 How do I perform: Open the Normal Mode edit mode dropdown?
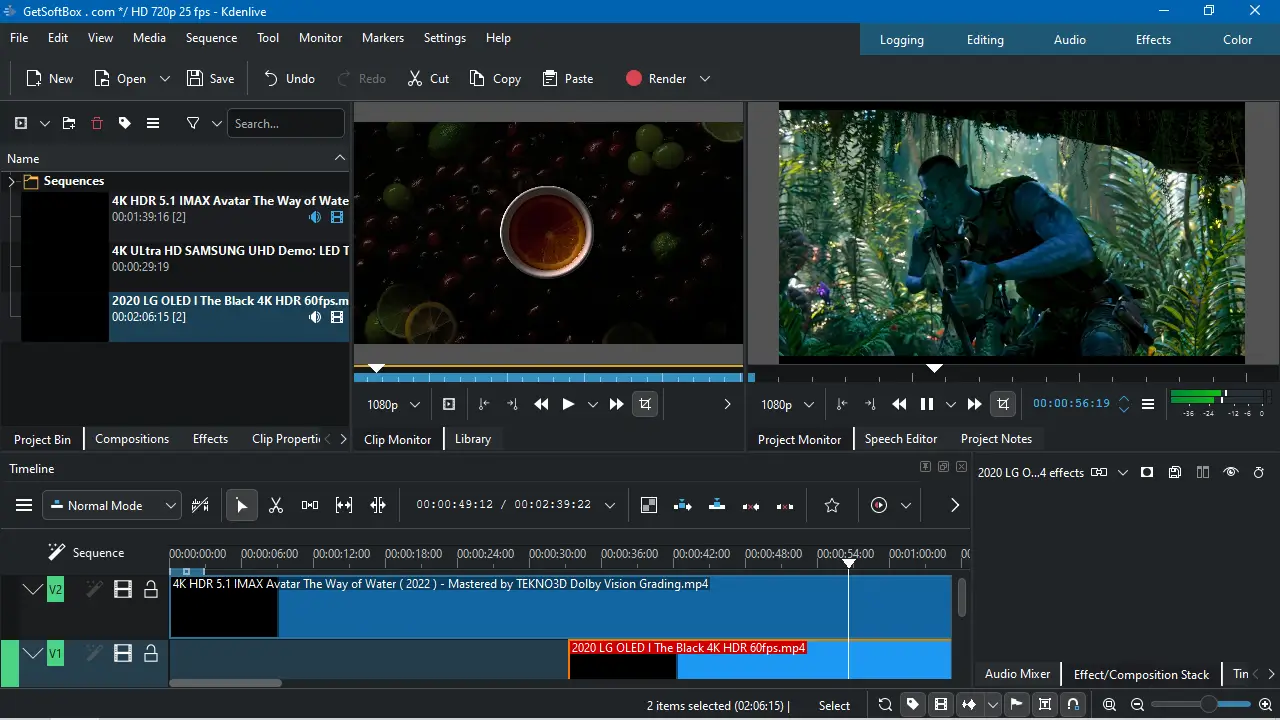click(112, 505)
